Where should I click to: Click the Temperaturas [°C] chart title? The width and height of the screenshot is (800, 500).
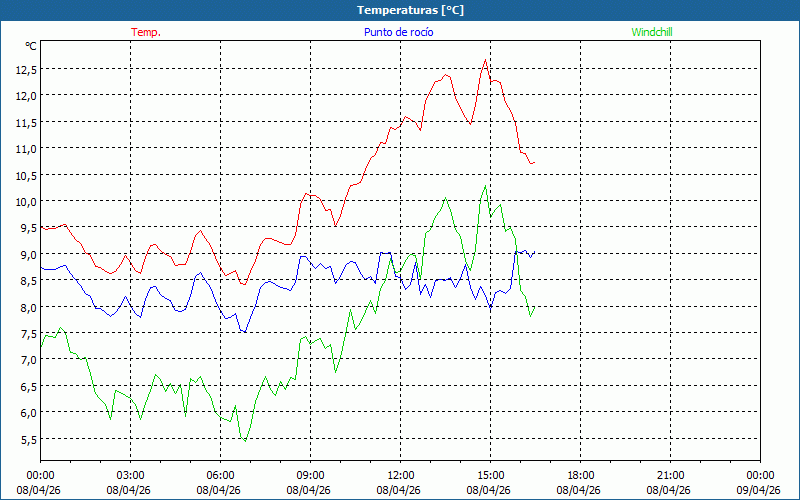(x=410, y=10)
